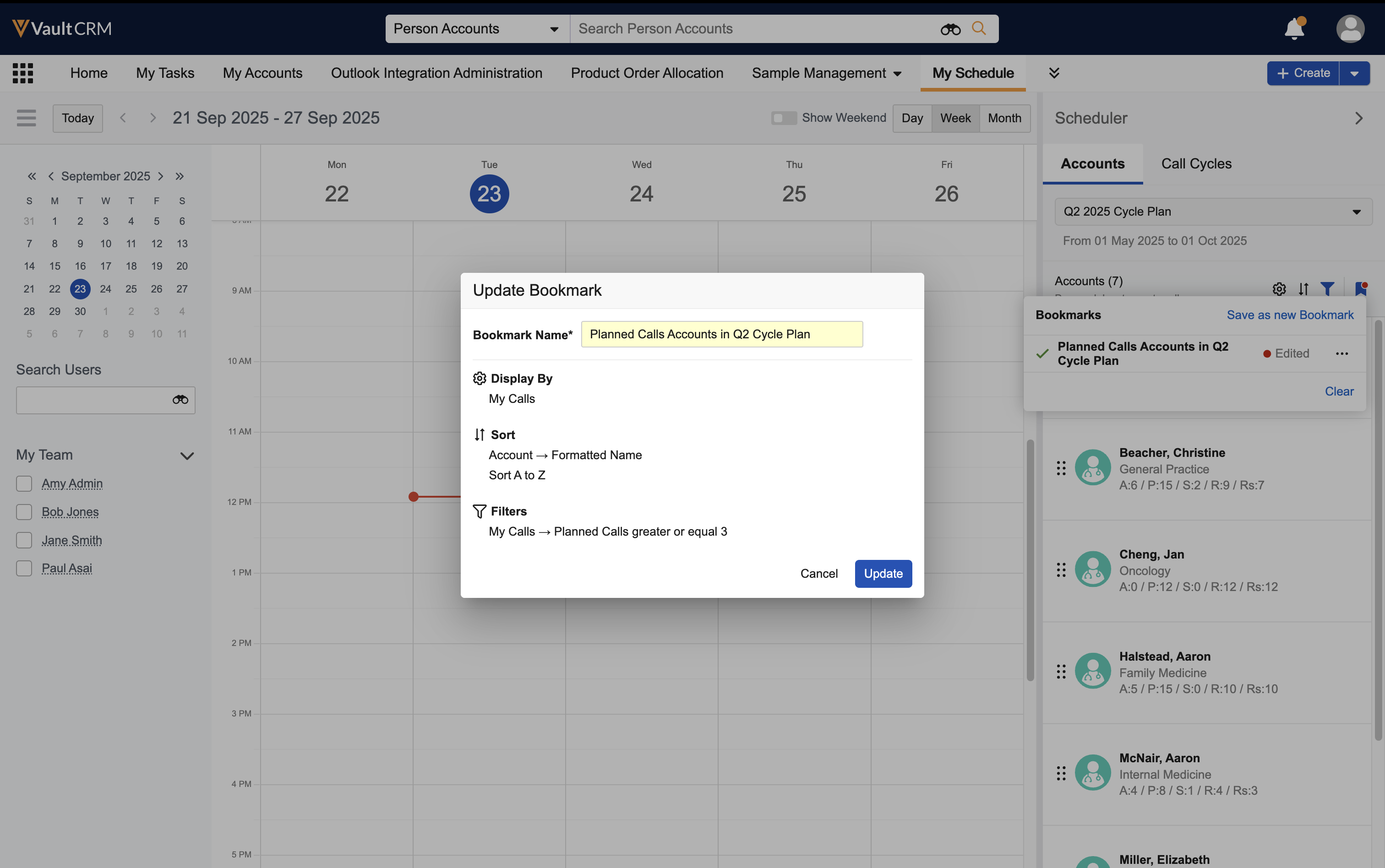This screenshot has width=1385, height=868.
Task: Open the scheduler display settings gear icon
Action: pyautogui.click(x=1279, y=289)
